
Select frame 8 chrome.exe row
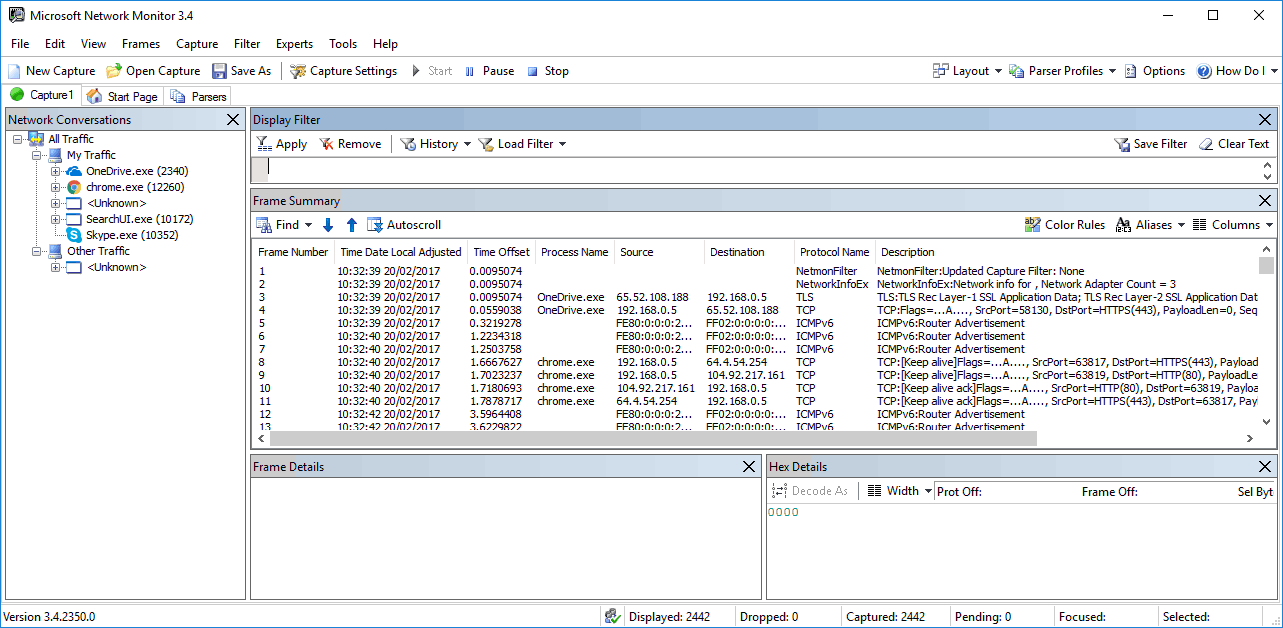[x=756, y=362]
